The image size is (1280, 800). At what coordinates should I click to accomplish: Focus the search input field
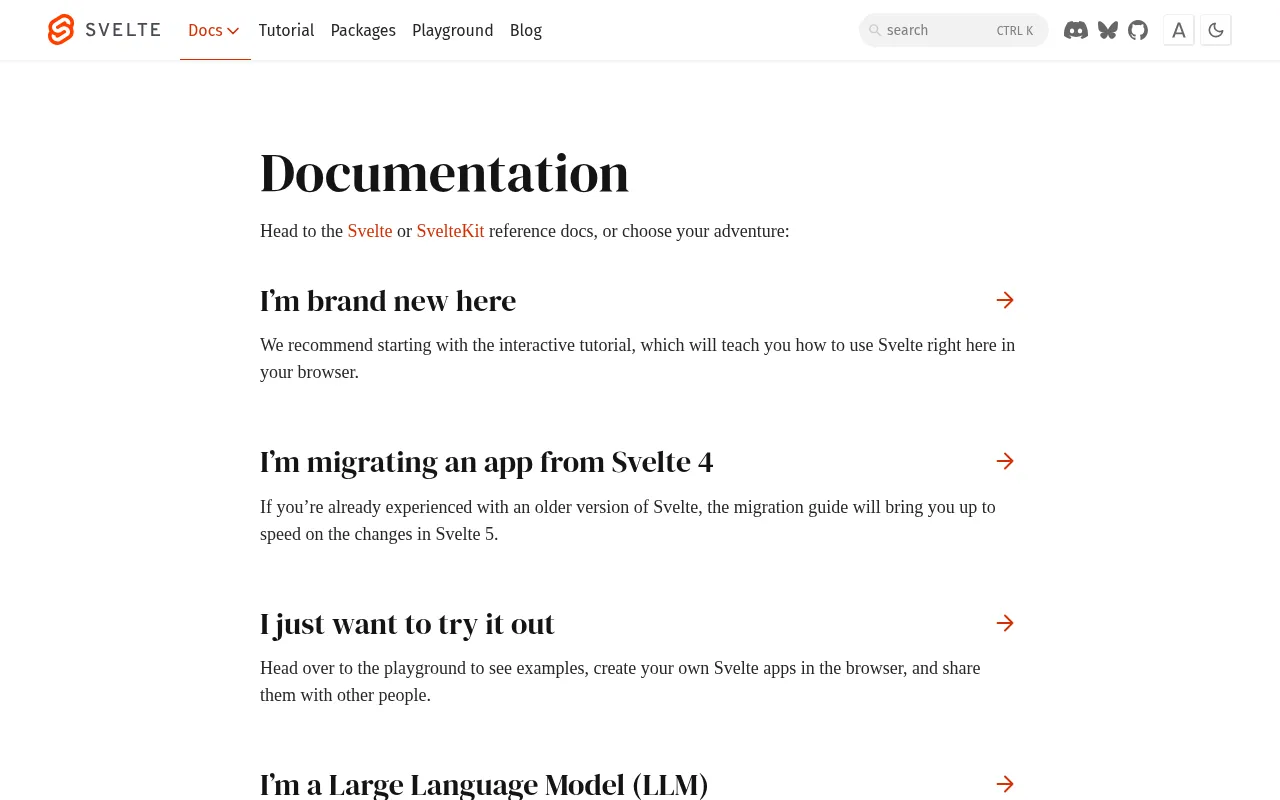(x=954, y=30)
